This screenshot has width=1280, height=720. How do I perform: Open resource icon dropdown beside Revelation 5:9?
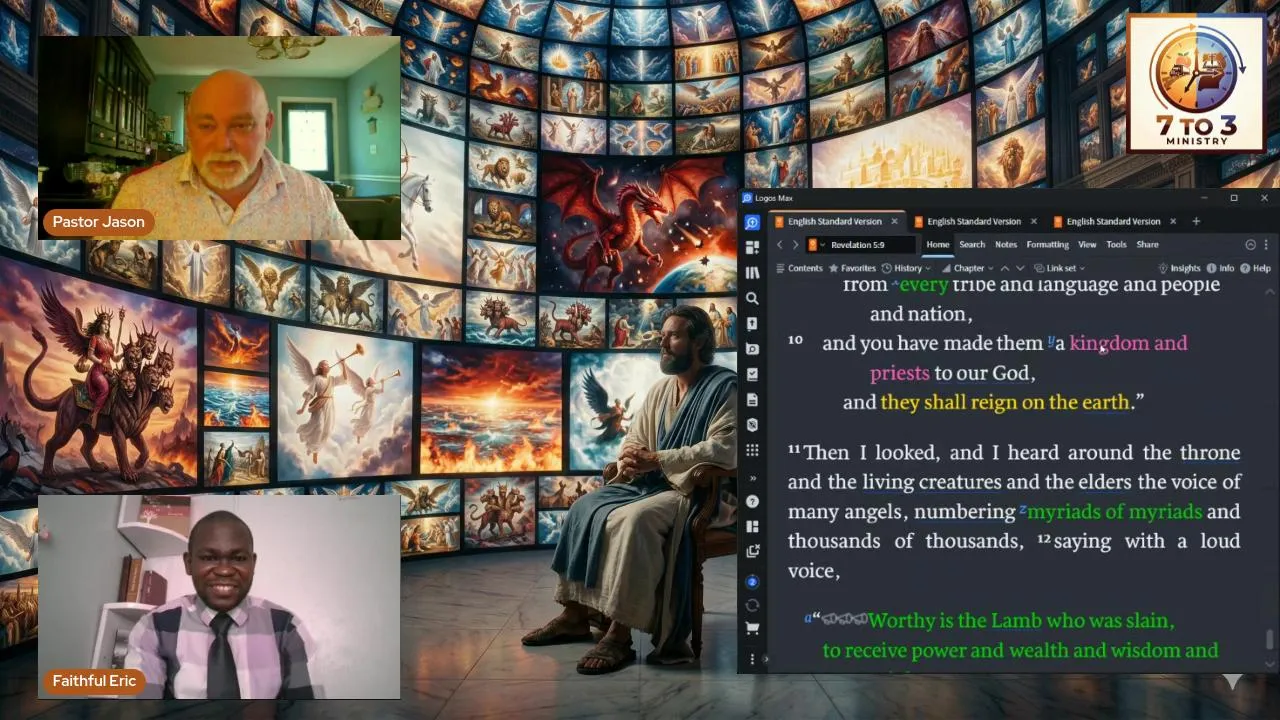coord(817,245)
